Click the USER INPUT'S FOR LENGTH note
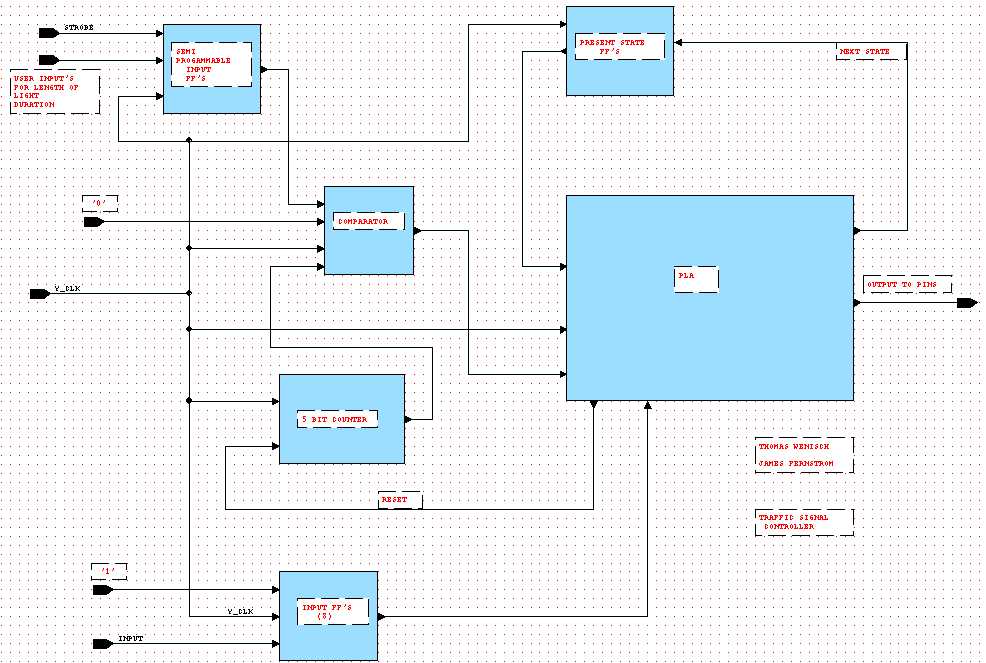Viewport: 986px width, 663px height. [x=55, y=92]
